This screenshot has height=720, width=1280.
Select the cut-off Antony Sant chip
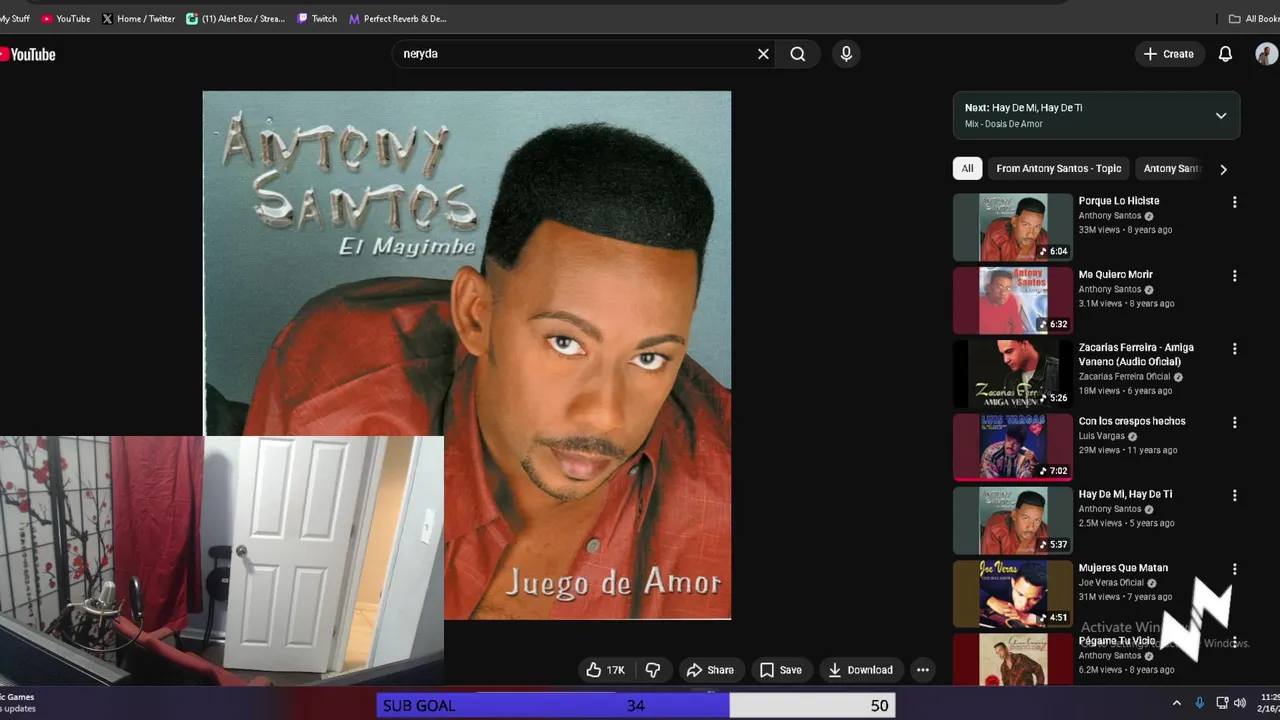click(1171, 169)
